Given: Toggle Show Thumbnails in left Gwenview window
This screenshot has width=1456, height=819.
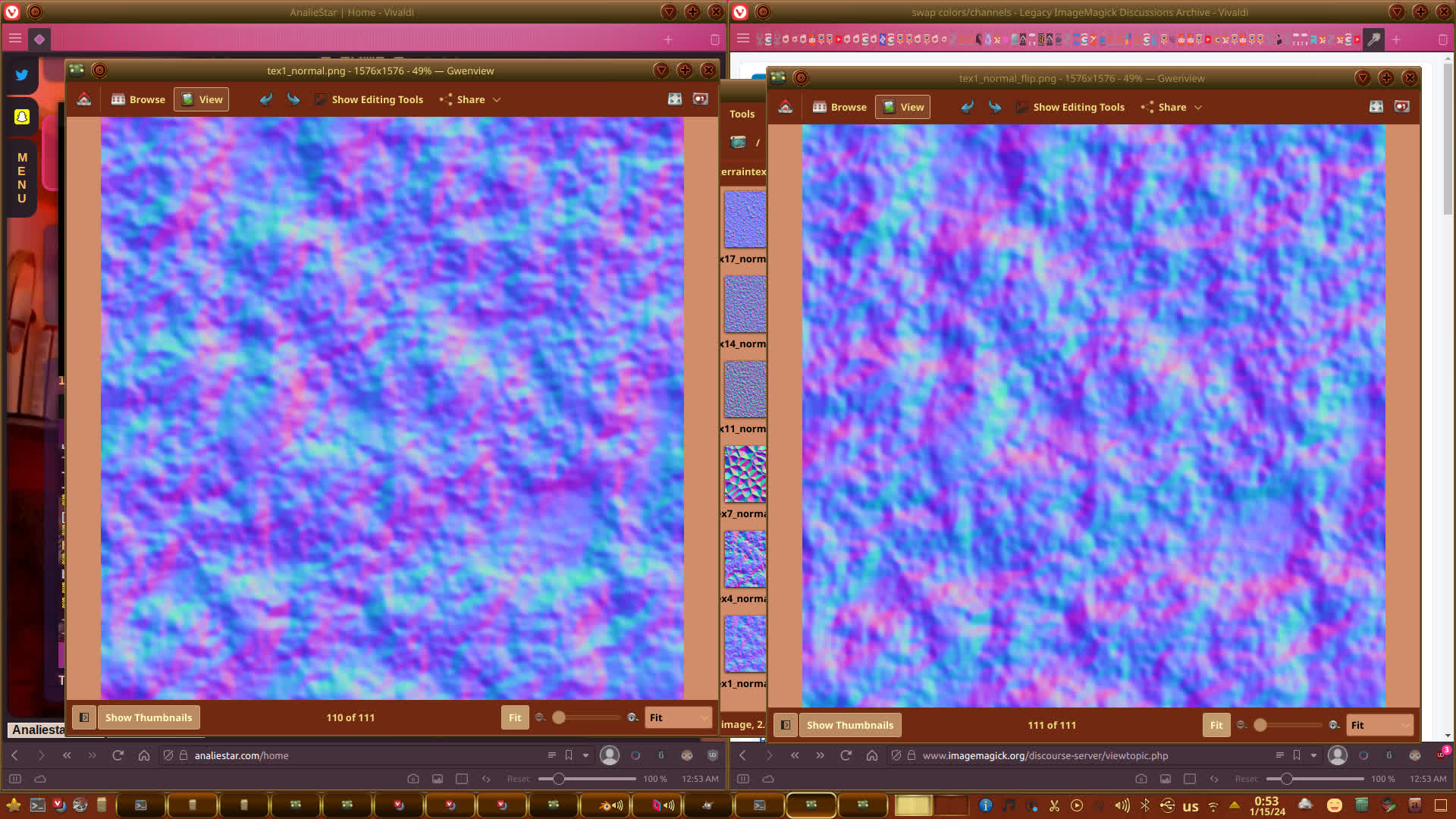Looking at the screenshot, I should coord(149,717).
